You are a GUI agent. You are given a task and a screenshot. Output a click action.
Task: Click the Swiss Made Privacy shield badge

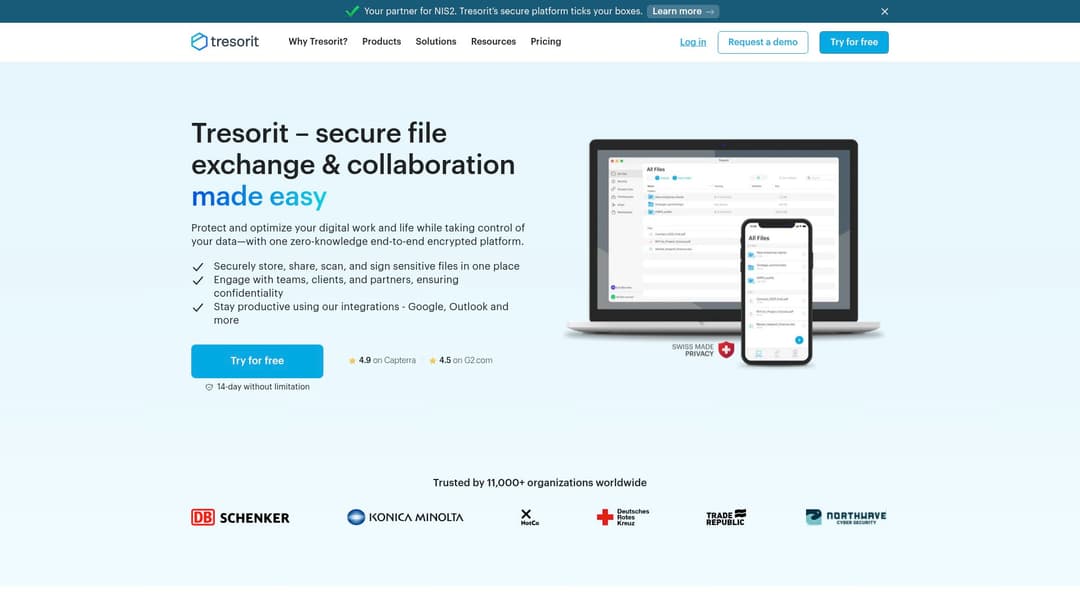pos(726,350)
